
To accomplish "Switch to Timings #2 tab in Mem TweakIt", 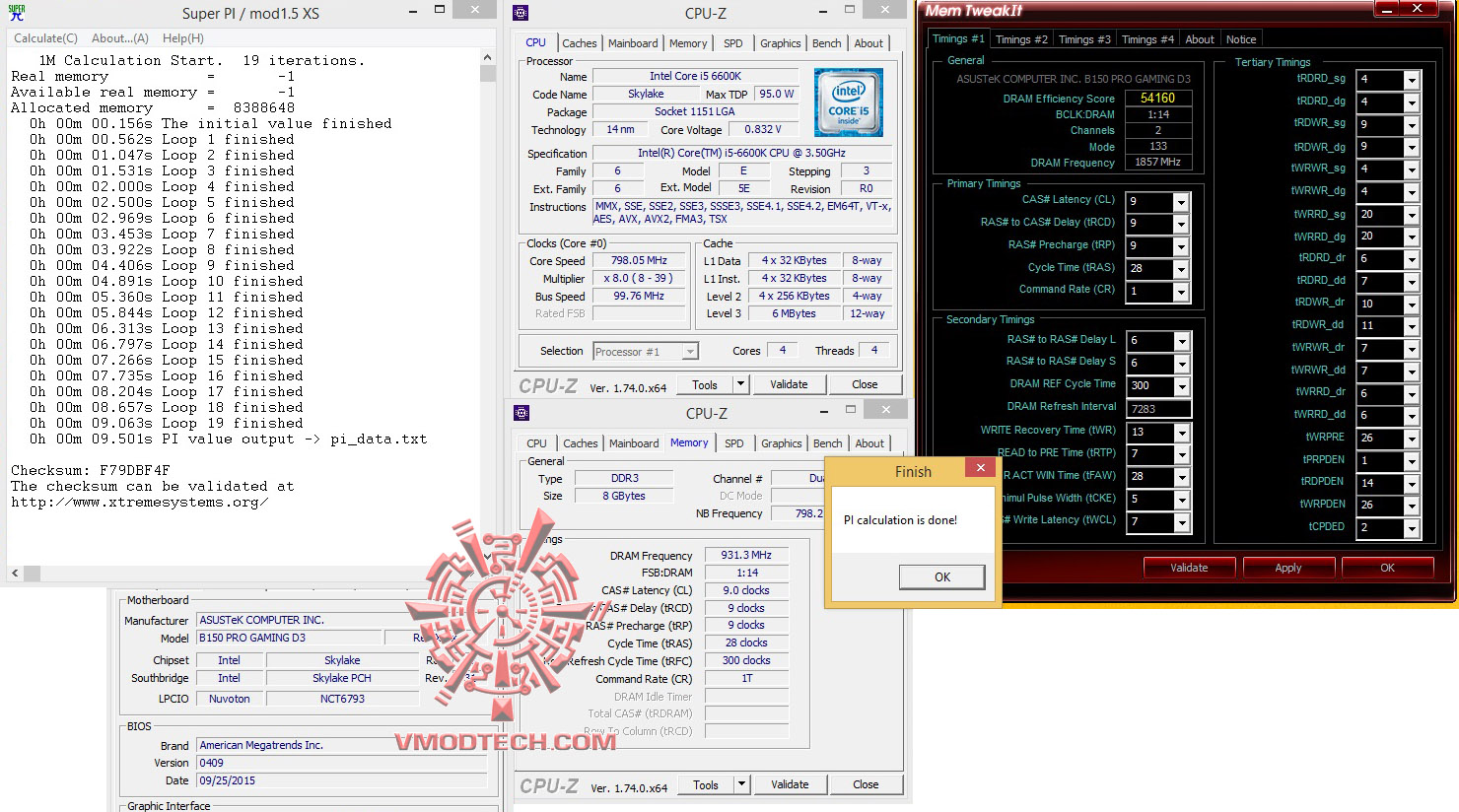I will click(1021, 39).
